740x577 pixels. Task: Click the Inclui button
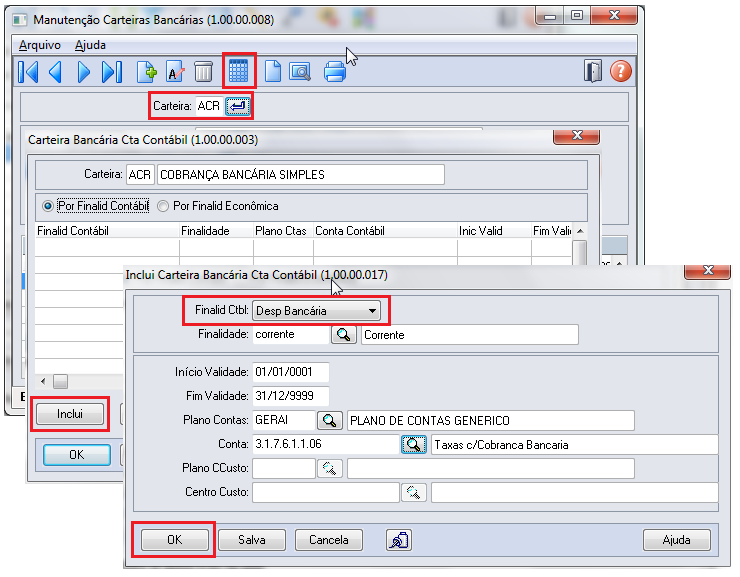click(70, 414)
